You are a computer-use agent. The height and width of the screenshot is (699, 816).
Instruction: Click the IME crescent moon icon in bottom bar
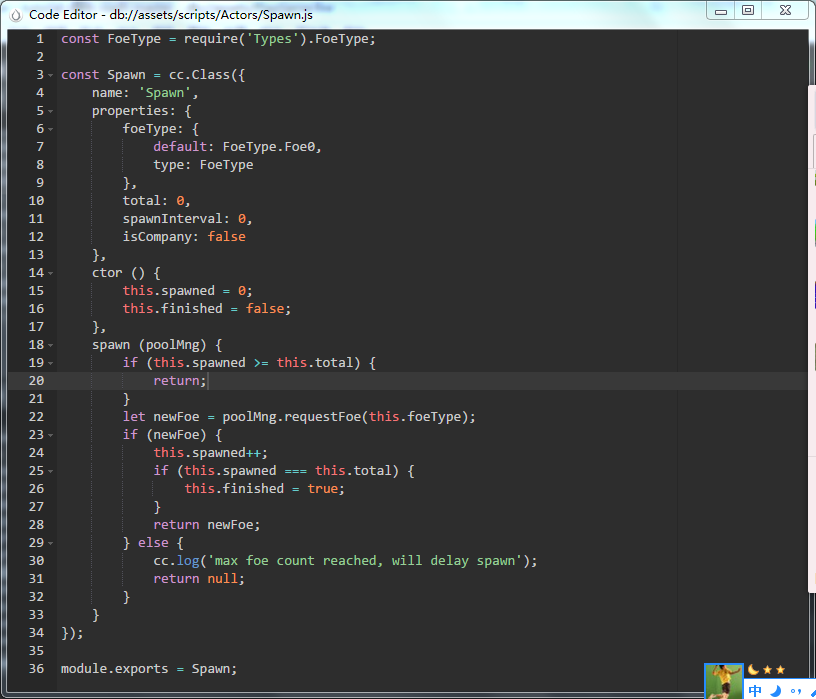[x=776, y=691]
